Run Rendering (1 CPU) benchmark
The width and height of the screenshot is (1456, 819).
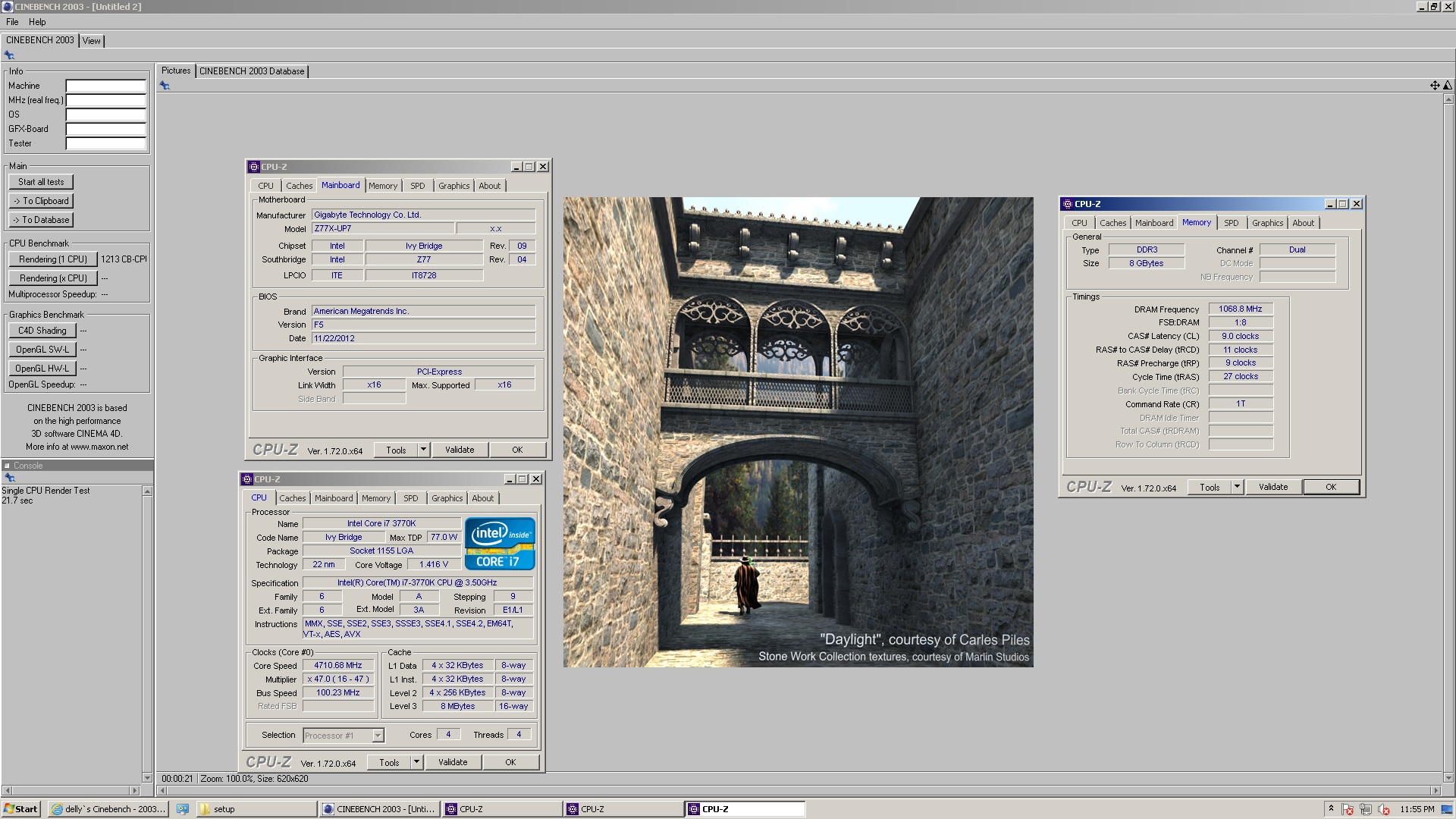tap(53, 259)
